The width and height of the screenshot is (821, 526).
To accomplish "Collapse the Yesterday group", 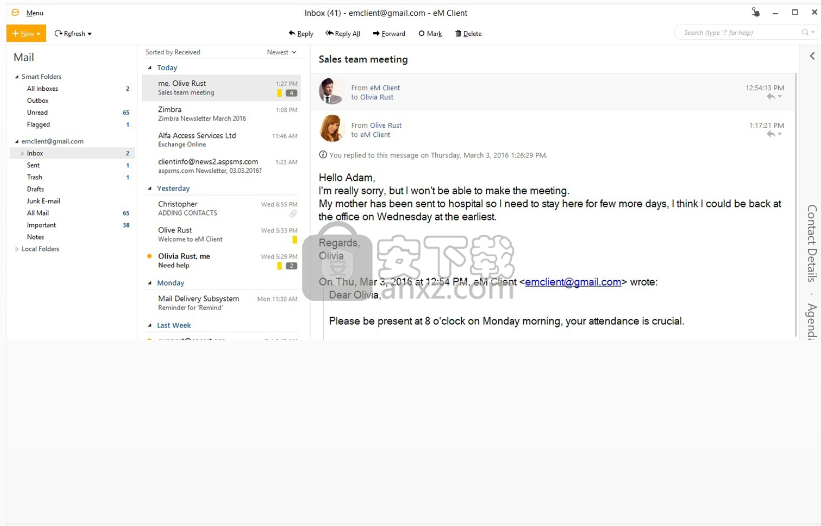I will pos(150,188).
